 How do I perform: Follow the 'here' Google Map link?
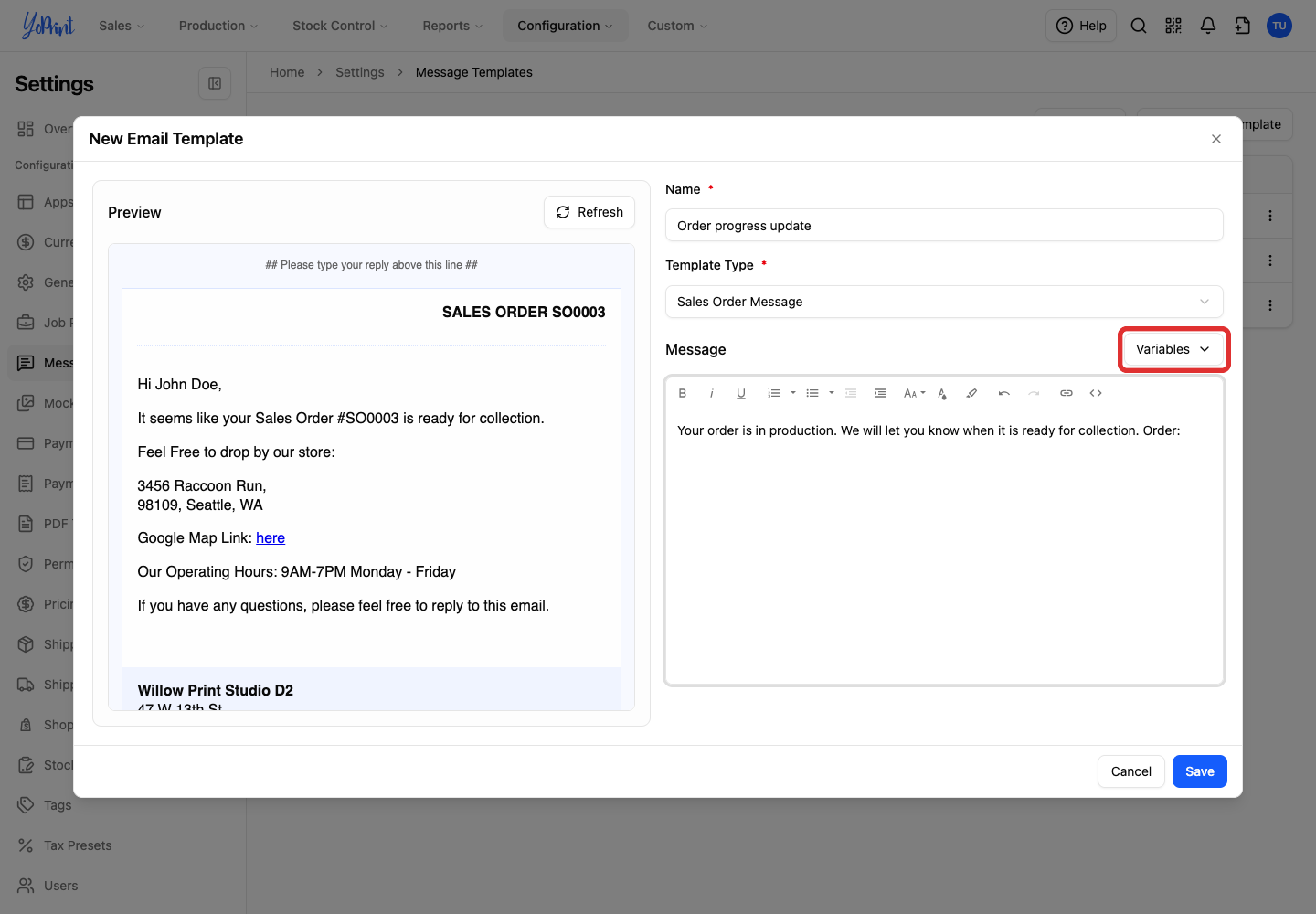(271, 538)
